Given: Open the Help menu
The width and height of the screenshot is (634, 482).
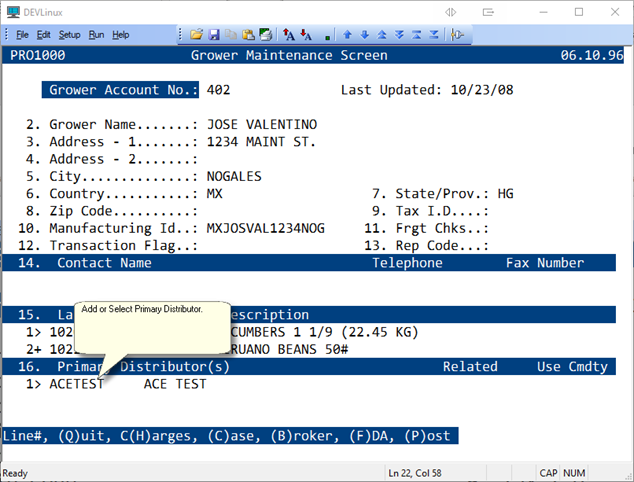Looking at the screenshot, I should [121, 35].
